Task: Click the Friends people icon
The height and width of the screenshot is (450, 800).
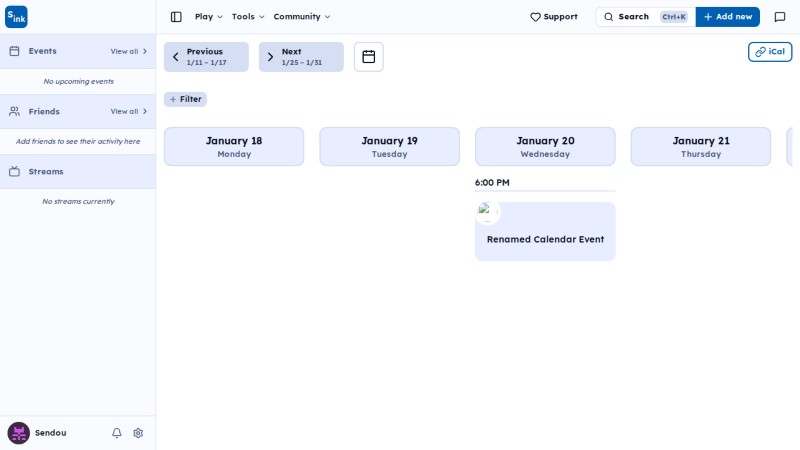Action: pyautogui.click(x=14, y=111)
